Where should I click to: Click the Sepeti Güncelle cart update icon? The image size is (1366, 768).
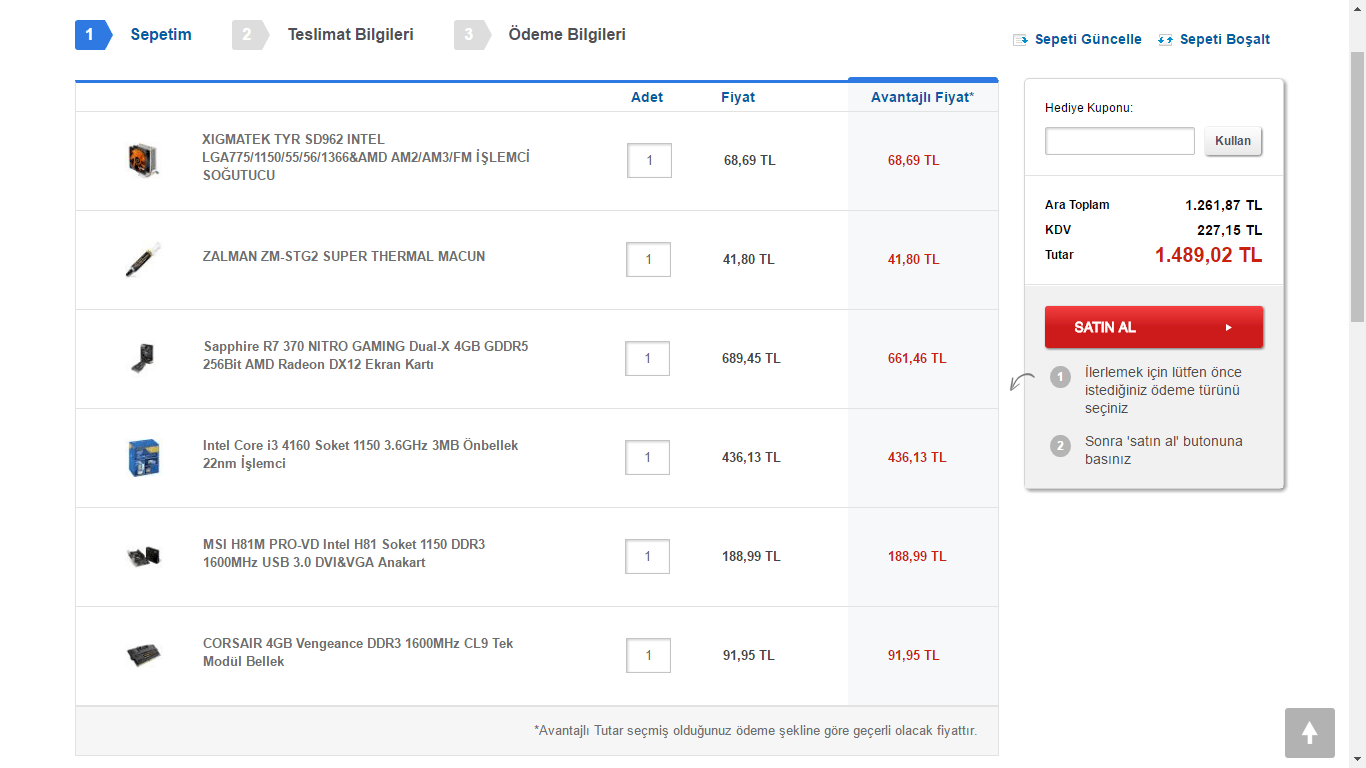pyautogui.click(x=1020, y=40)
